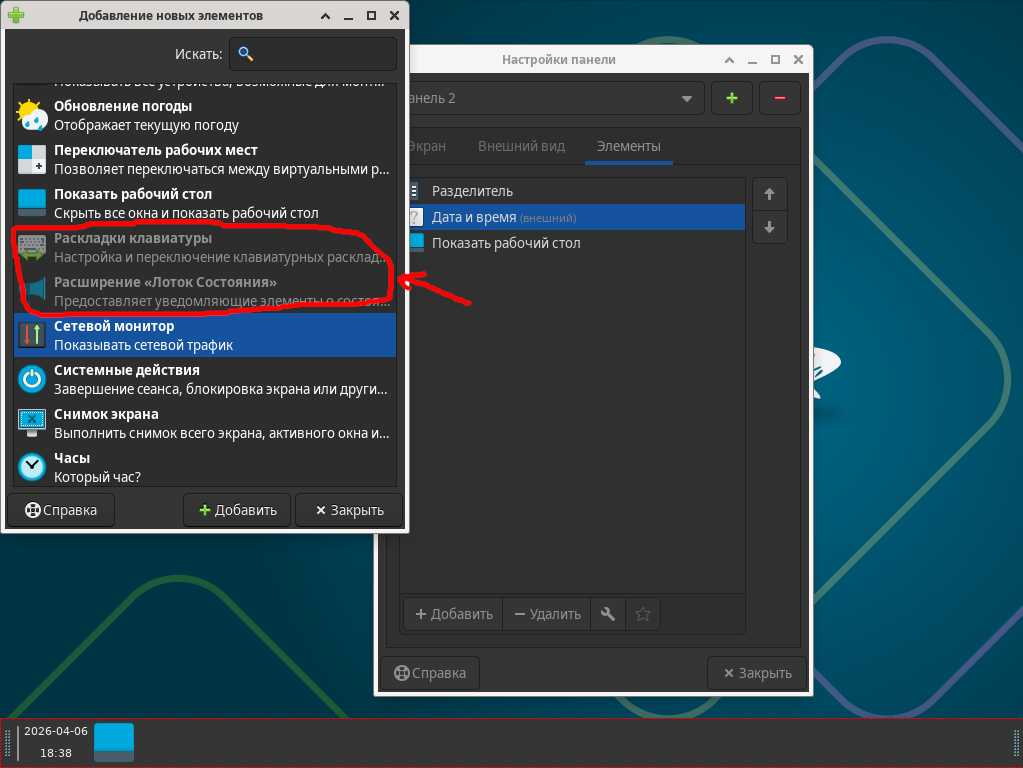
Task: Select Обновление погоды plugin row
Action: 205,115
